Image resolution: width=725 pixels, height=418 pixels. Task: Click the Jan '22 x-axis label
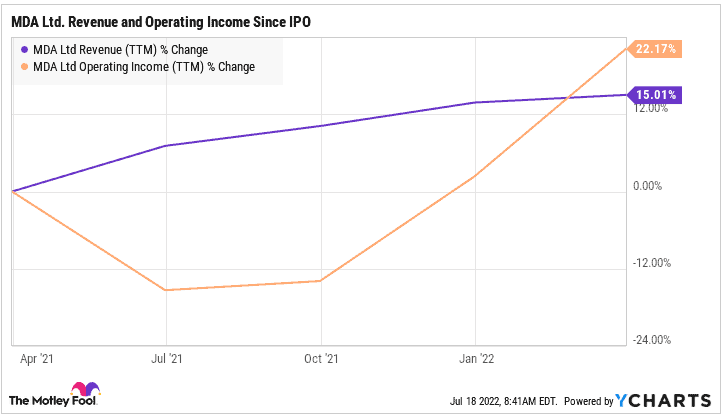(x=476, y=357)
